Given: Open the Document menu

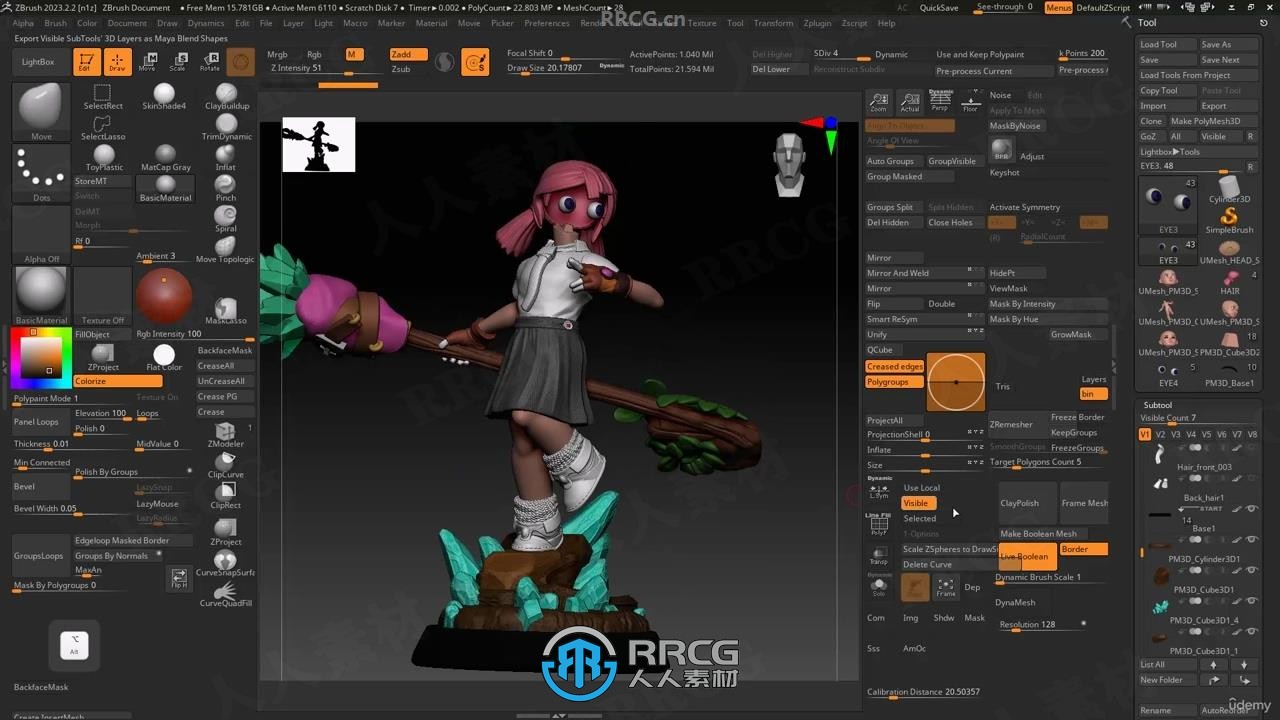Looking at the screenshot, I should (x=127, y=23).
